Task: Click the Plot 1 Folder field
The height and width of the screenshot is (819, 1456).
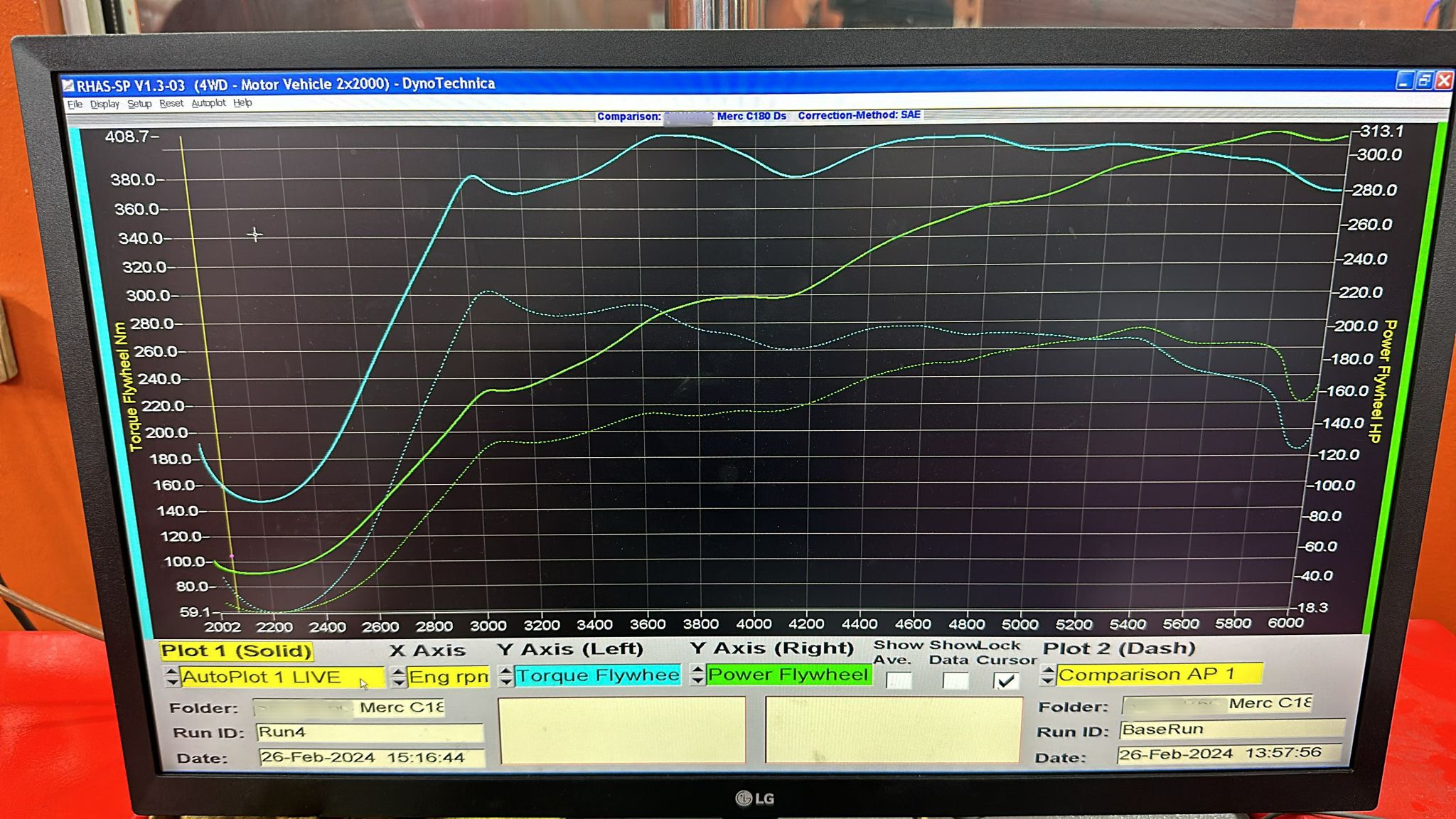Action: tap(348, 707)
